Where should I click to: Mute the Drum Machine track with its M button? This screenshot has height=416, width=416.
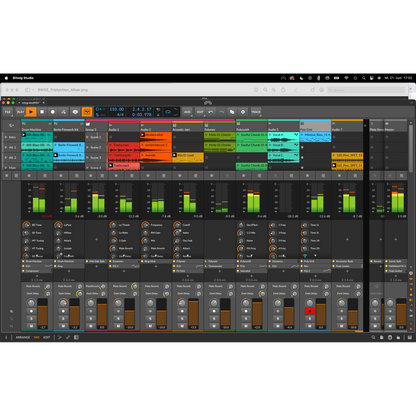coord(31,326)
